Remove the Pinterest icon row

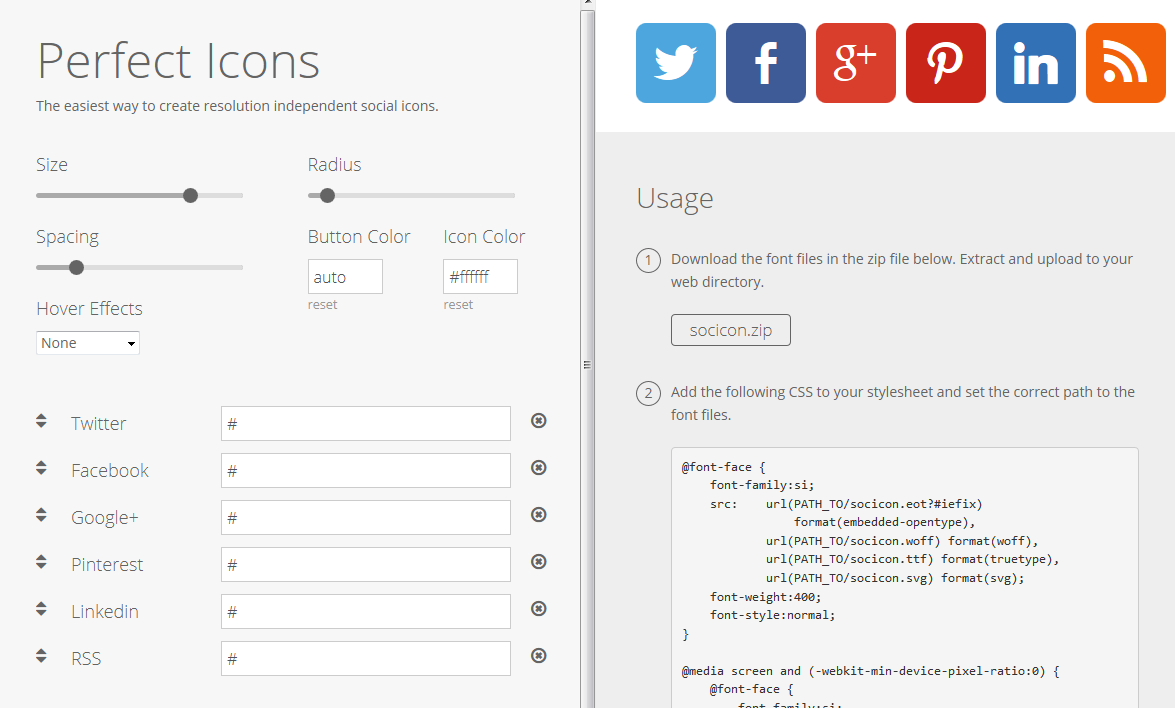pyautogui.click(x=538, y=562)
